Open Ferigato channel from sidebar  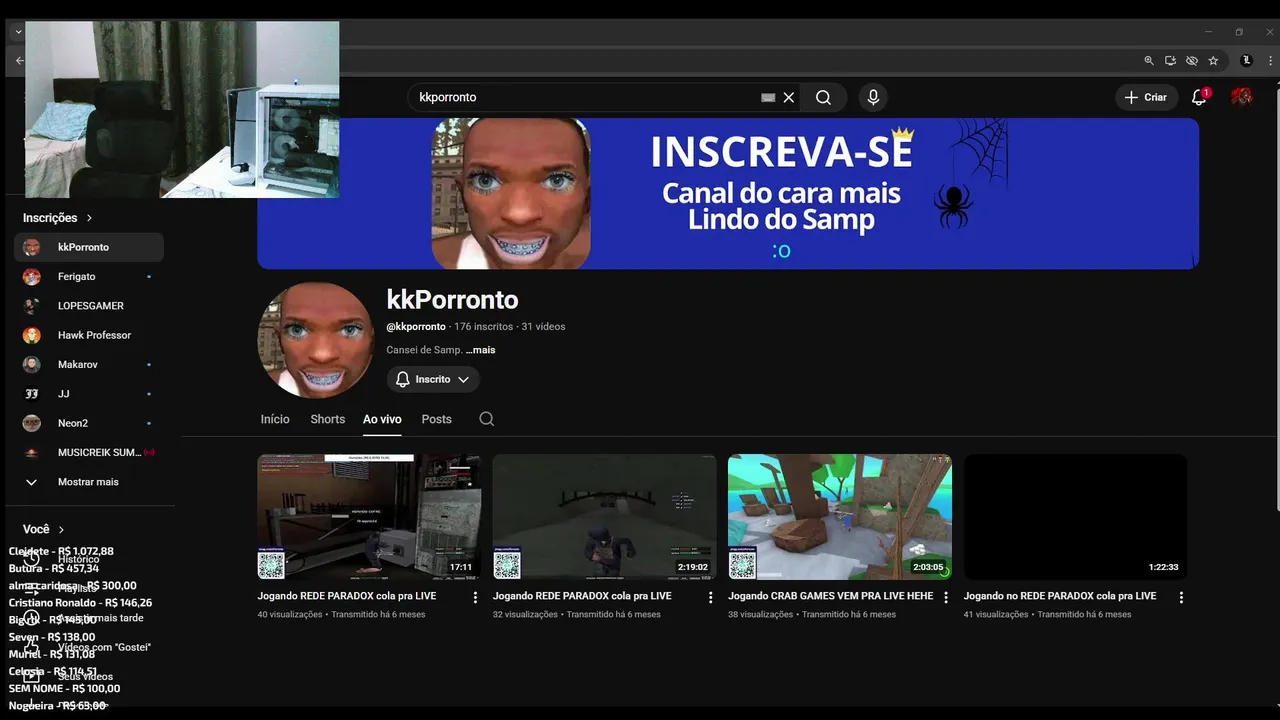[89, 276]
